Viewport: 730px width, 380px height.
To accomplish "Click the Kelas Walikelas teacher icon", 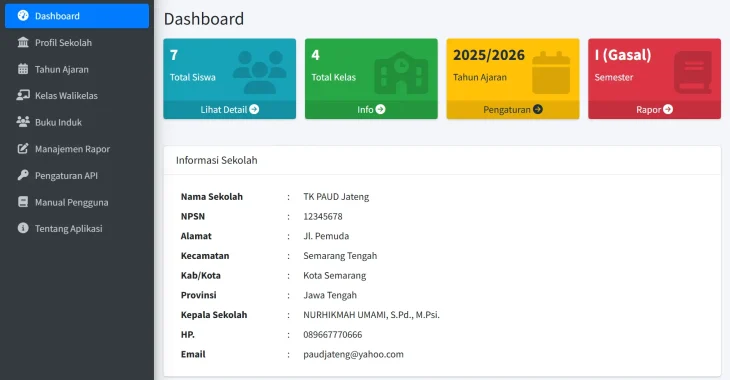I will coord(23,95).
